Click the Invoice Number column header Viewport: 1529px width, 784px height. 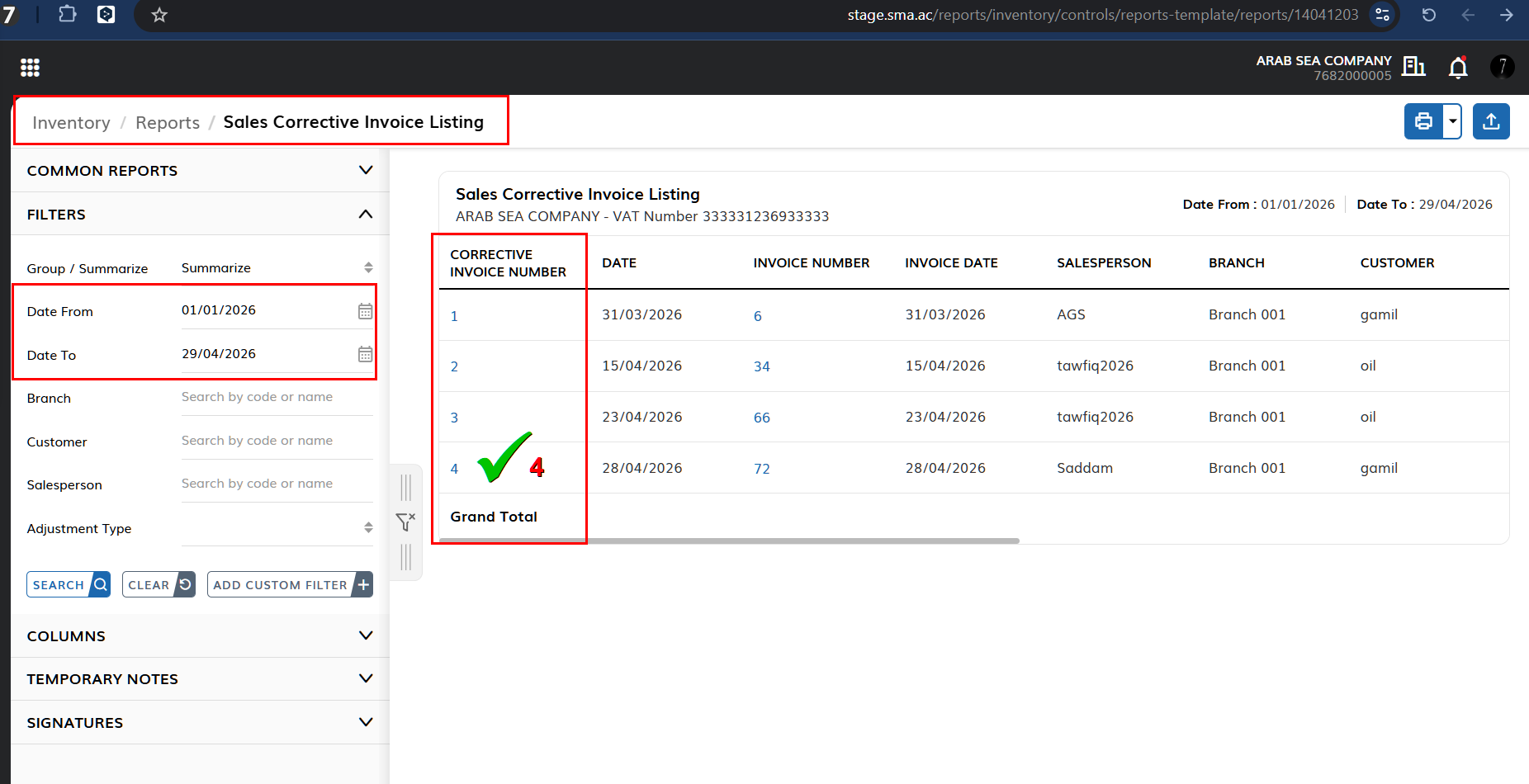[x=812, y=263]
